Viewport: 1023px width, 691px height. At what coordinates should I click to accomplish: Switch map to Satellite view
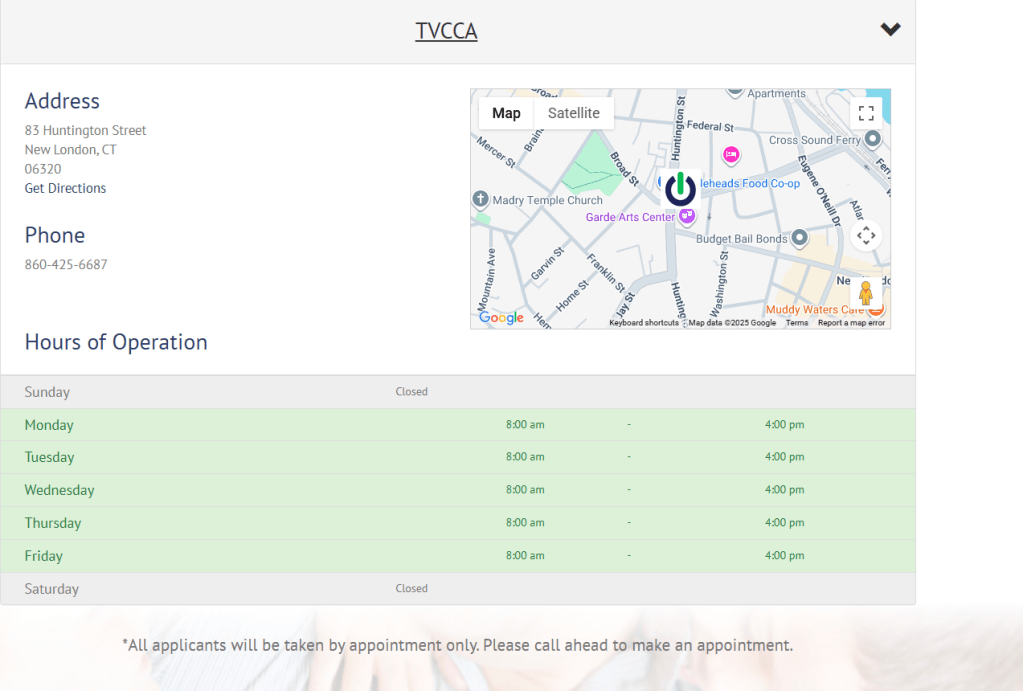tap(573, 113)
